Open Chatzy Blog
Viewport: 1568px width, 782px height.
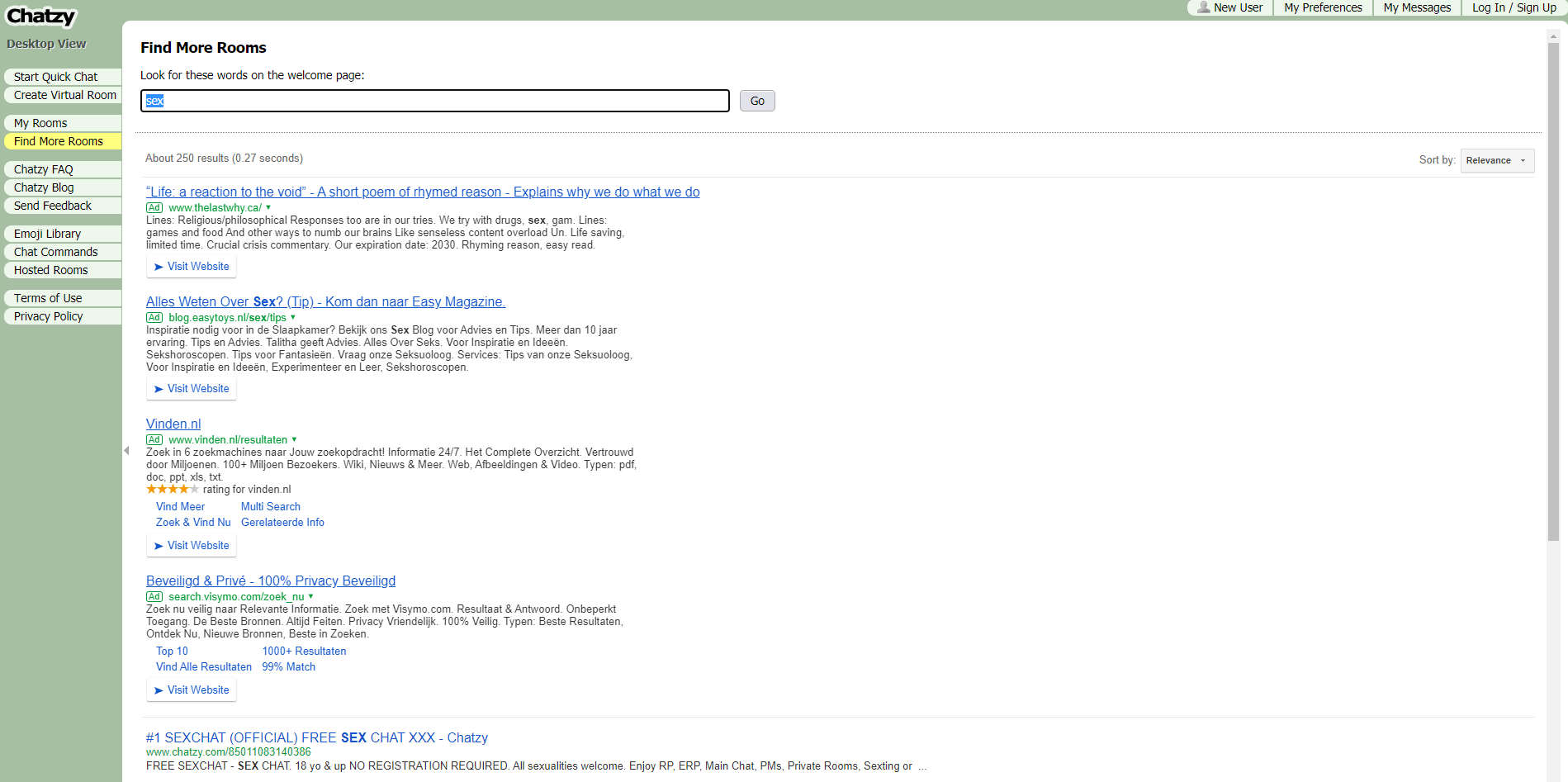point(63,187)
